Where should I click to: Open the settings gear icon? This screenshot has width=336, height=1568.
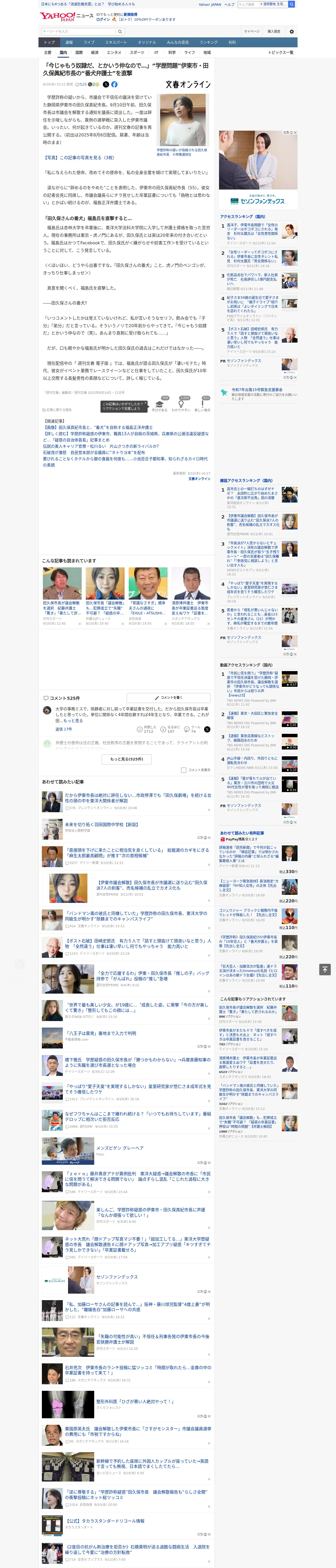point(292,31)
